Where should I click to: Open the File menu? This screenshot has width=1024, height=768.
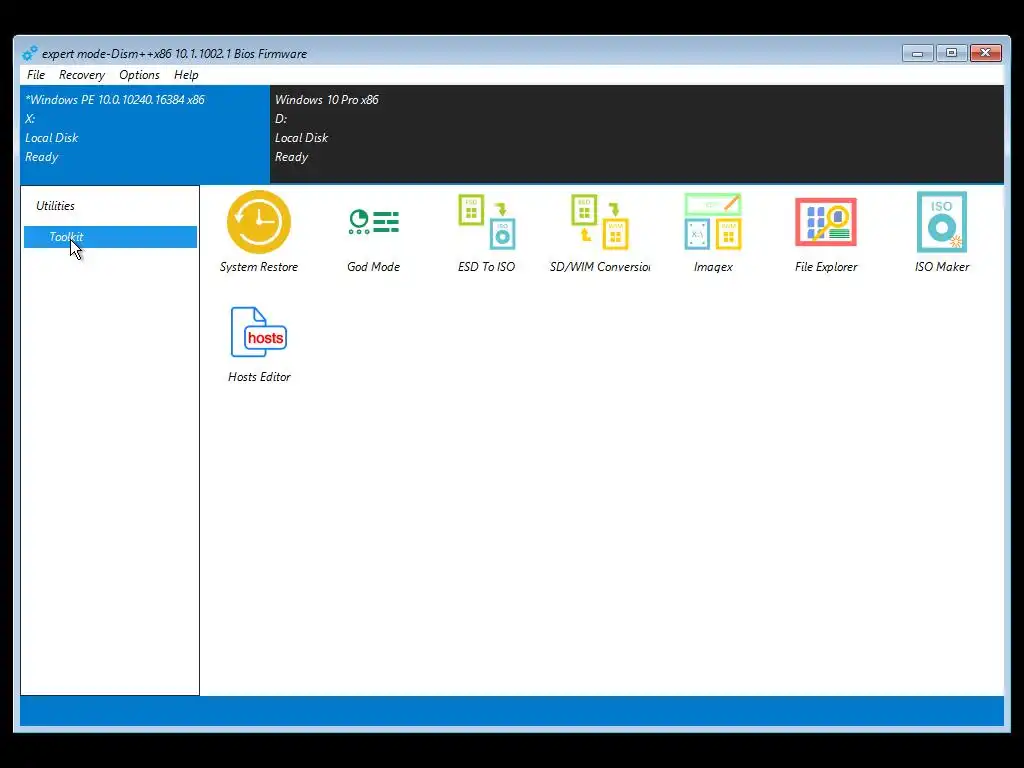(36, 75)
